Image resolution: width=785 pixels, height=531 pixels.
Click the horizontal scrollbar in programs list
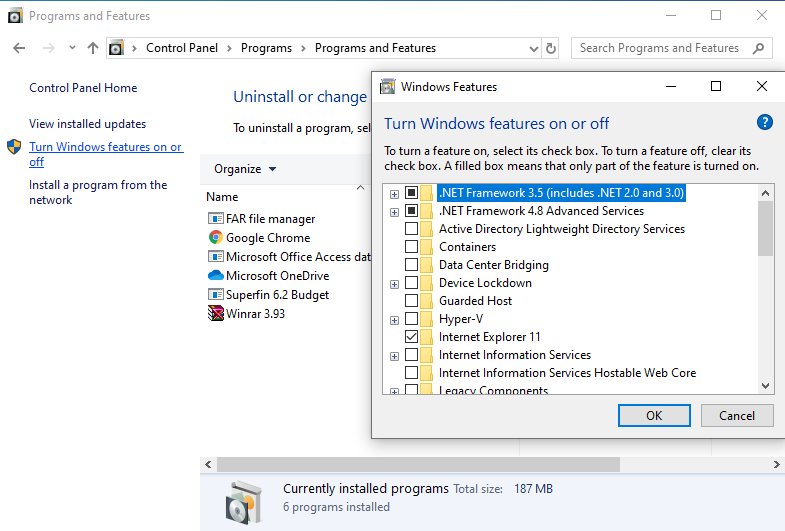tap(418, 464)
